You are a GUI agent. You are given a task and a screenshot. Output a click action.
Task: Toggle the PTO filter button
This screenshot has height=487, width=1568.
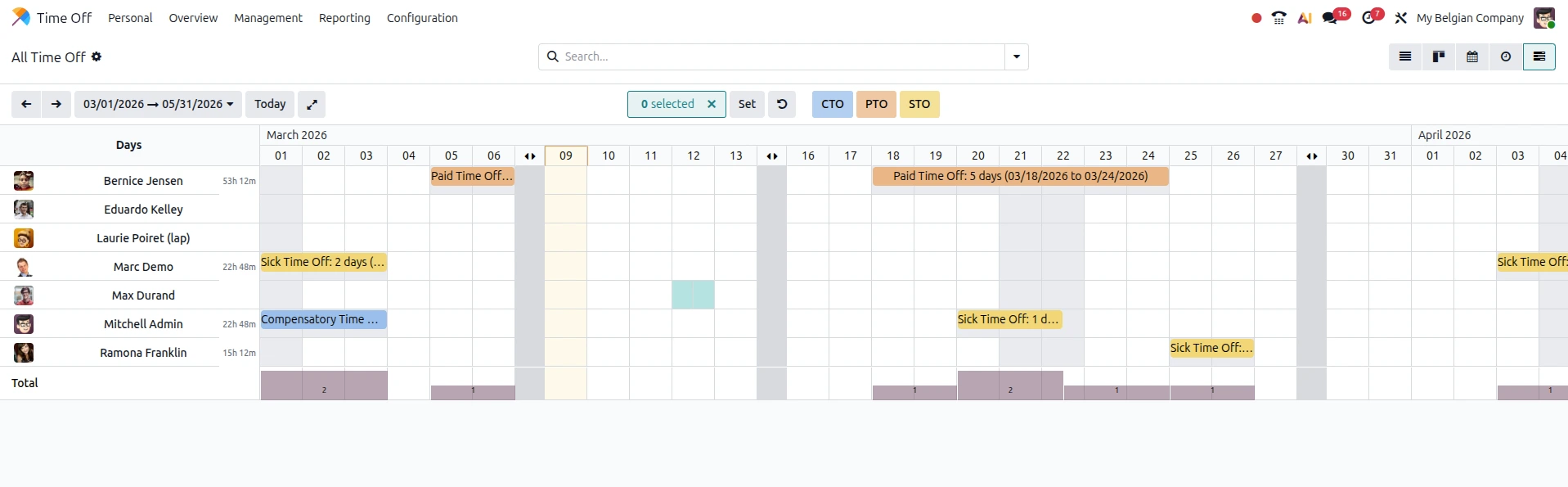click(876, 104)
